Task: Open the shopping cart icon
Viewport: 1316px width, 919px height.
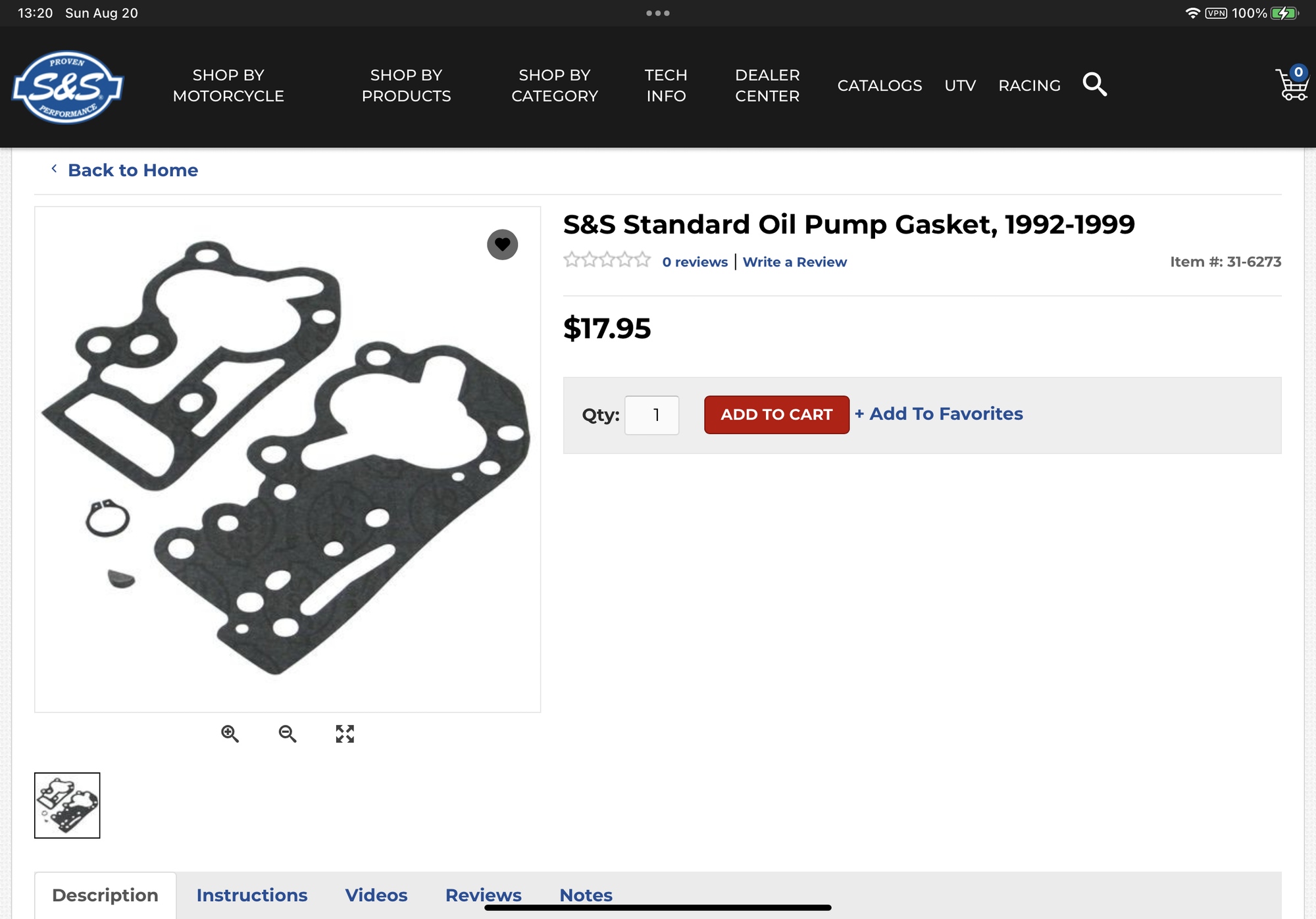Action: 1292,84
